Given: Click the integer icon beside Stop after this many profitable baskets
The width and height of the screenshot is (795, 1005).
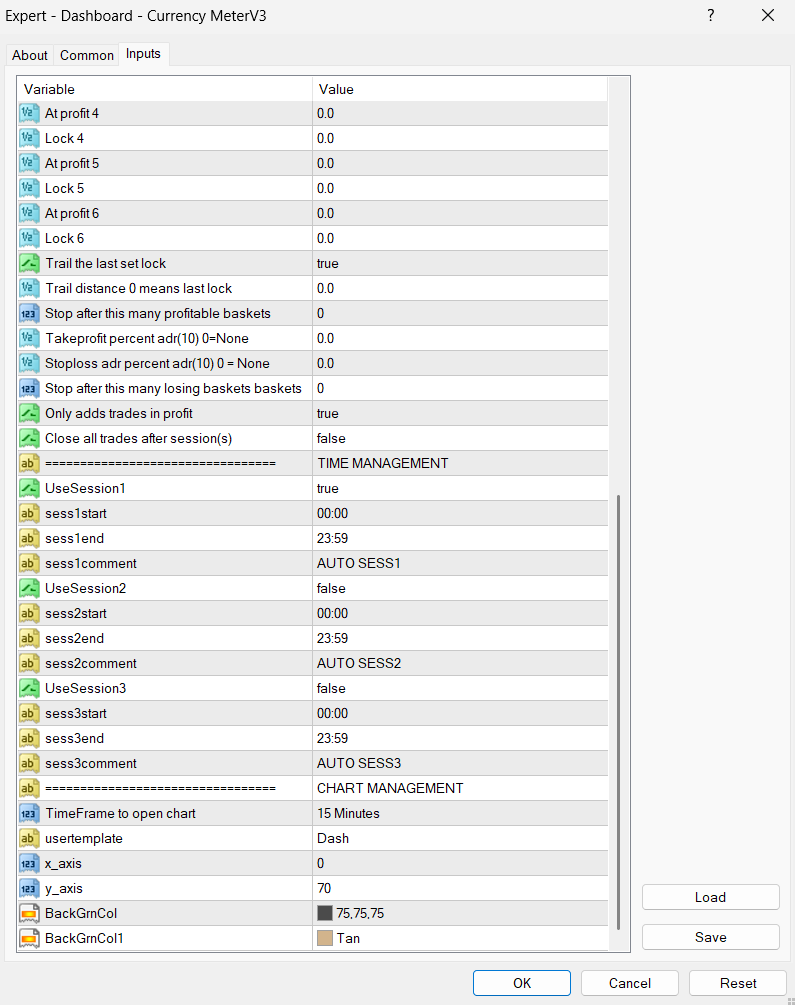Looking at the screenshot, I should pos(29,313).
